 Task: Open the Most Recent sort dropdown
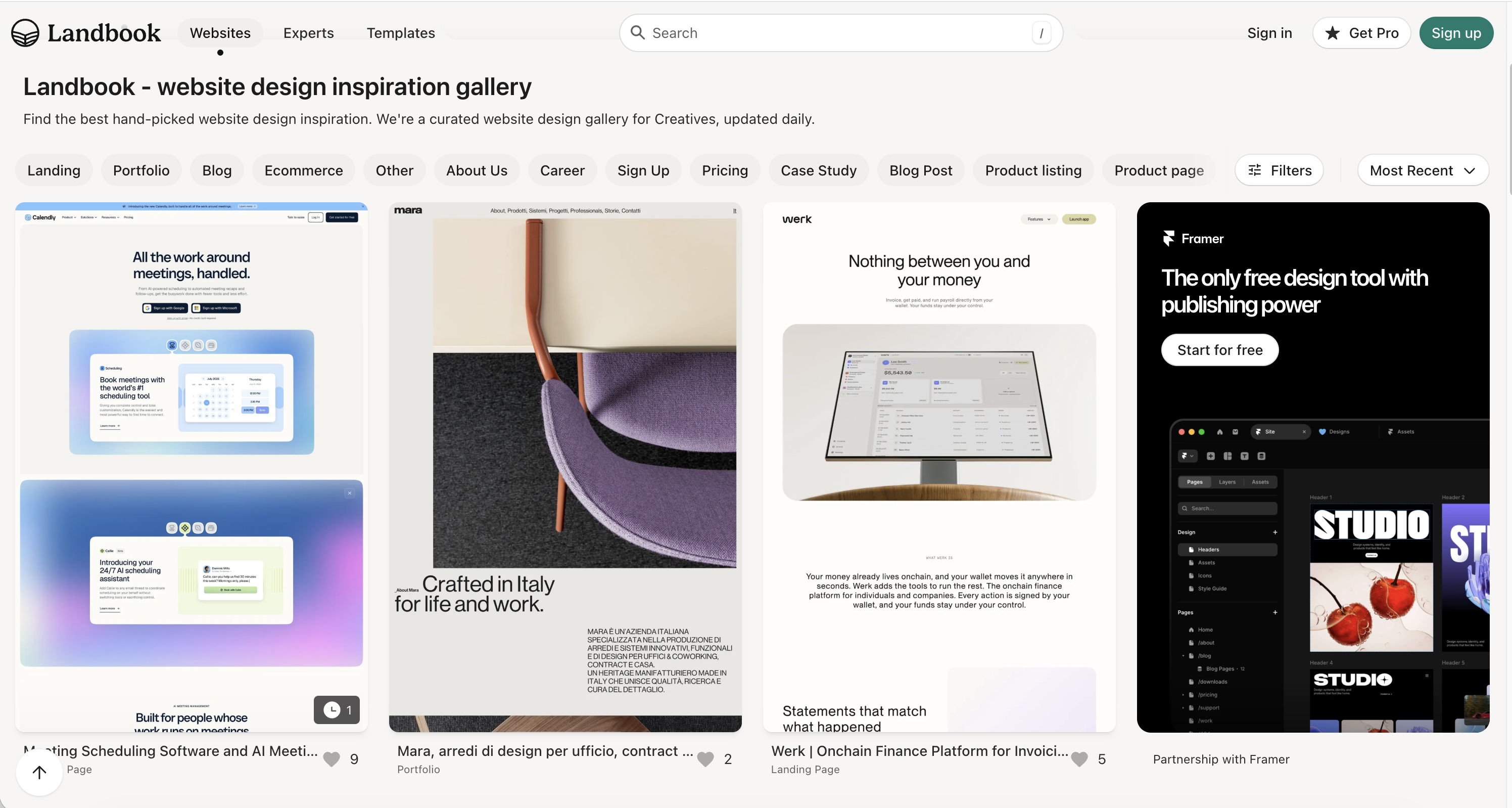coord(1423,170)
